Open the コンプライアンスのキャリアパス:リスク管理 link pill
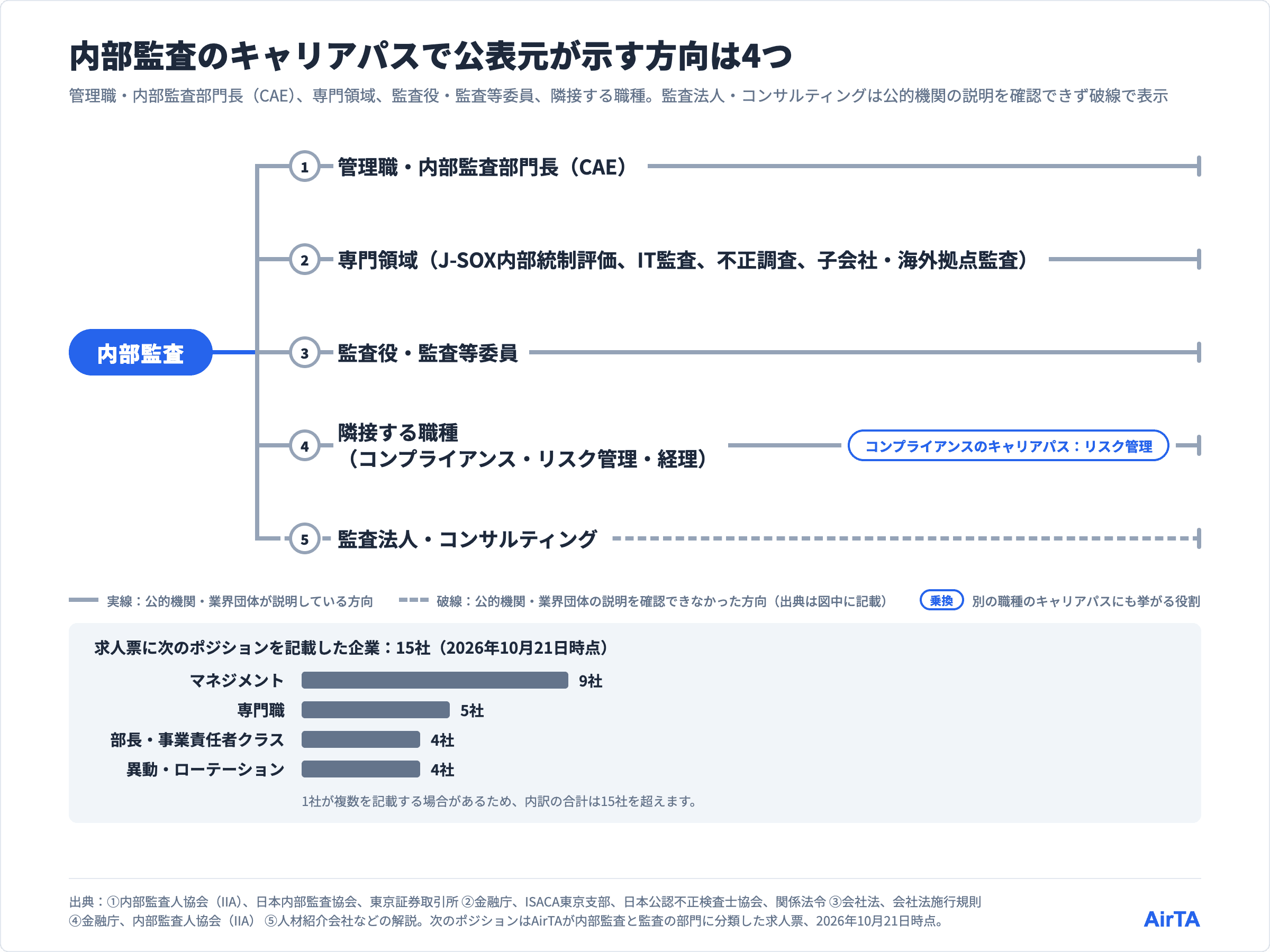The height and width of the screenshot is (952, 1270). click(x=1008, y=445)
